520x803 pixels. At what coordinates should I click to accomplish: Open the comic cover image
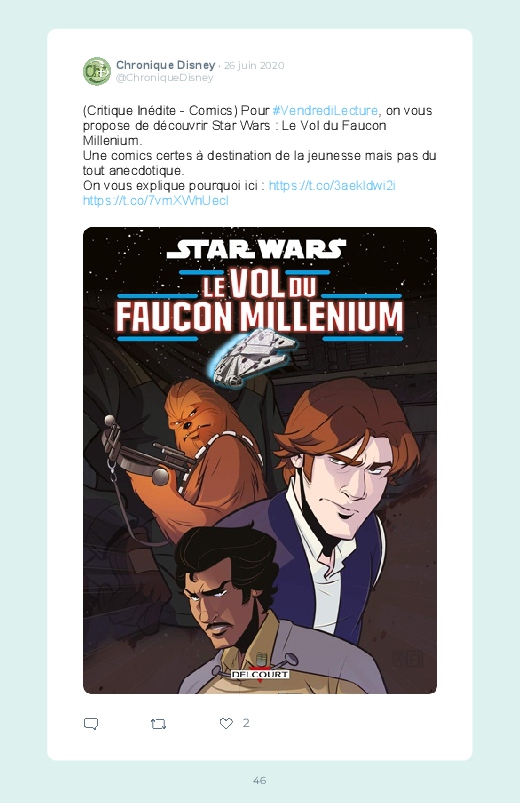click(260, 460)
